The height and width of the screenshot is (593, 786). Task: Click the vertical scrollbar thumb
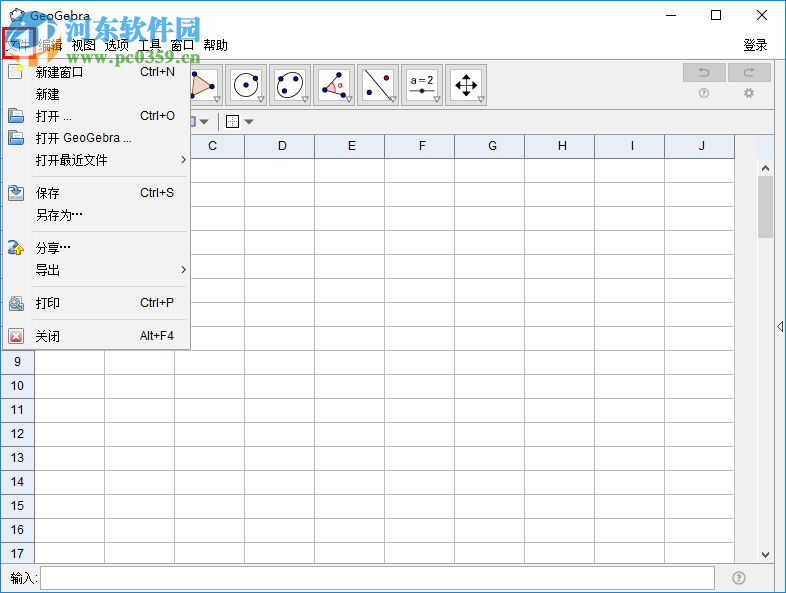tap(765, 207)
